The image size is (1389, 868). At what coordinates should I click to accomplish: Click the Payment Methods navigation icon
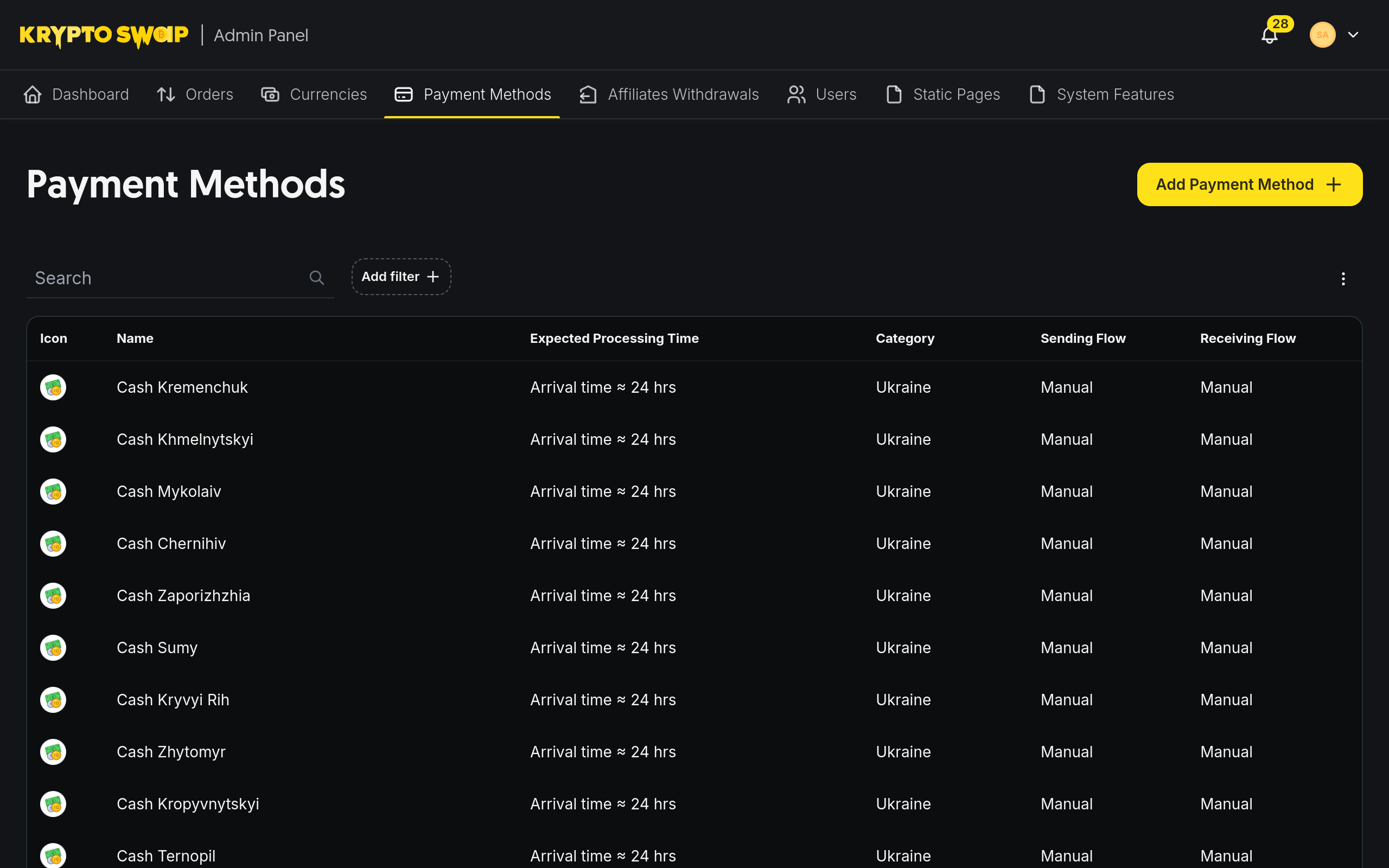pyautogui.click(x=403, y=94)
